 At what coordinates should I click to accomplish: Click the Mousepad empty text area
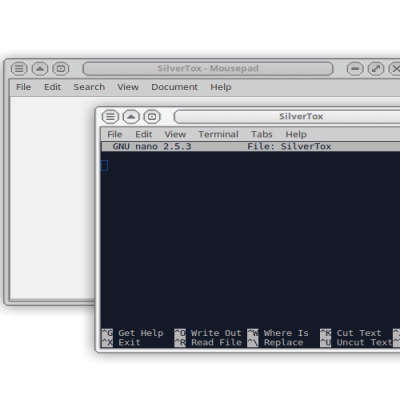[52, 197]
